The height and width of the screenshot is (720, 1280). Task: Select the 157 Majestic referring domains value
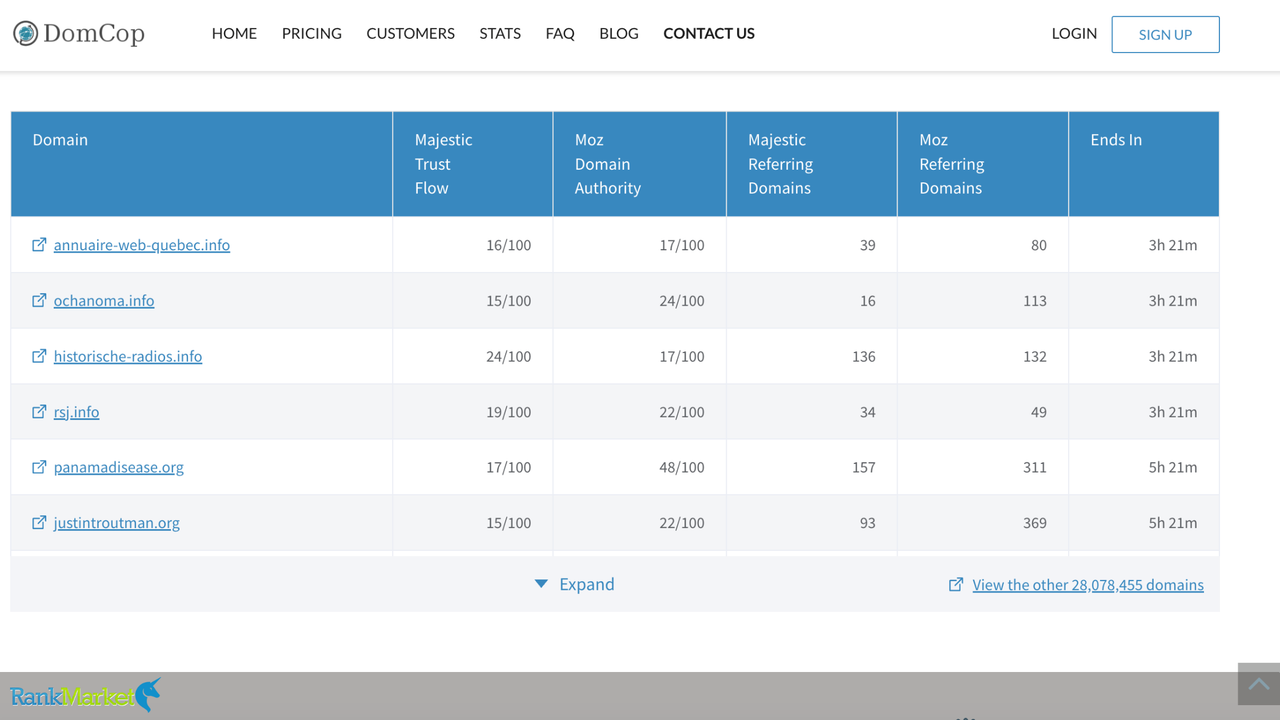point(864,467)
